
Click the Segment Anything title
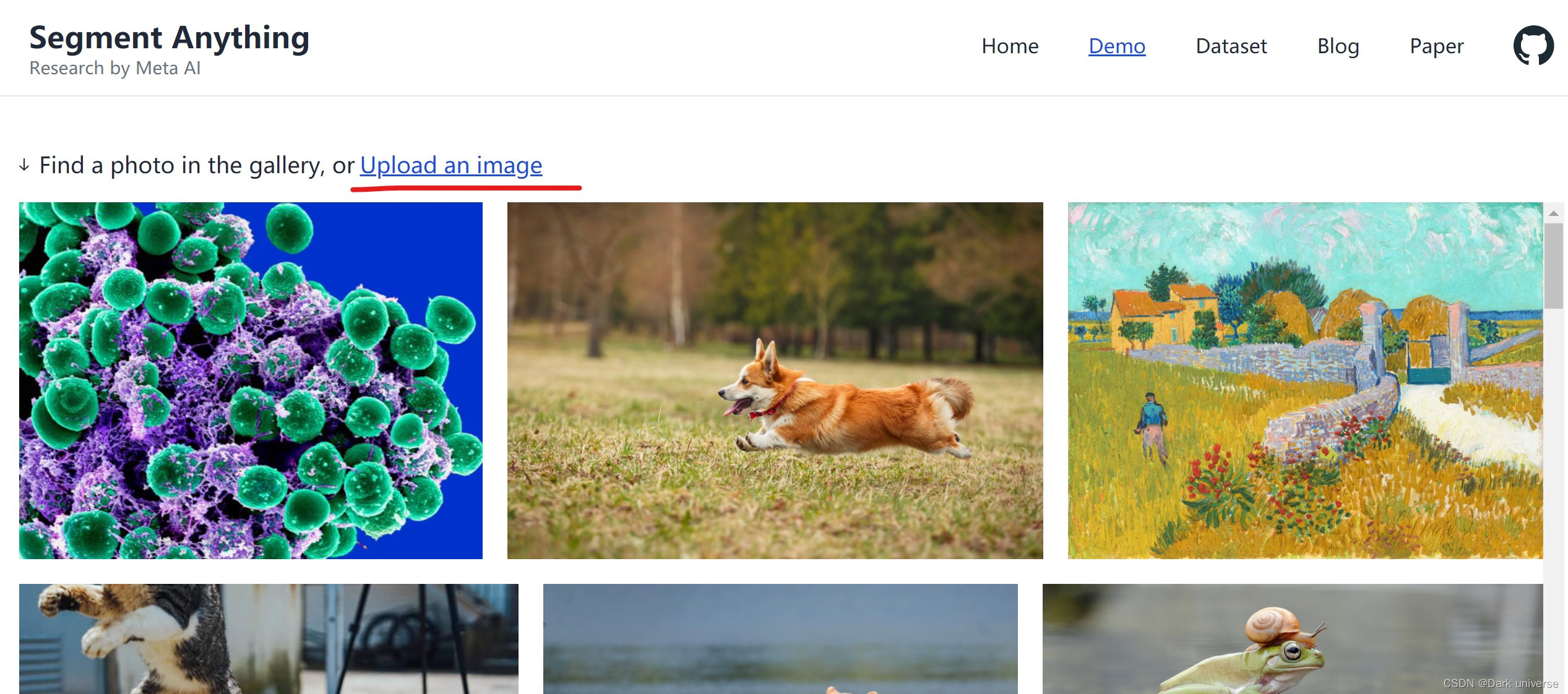(170, 38)
